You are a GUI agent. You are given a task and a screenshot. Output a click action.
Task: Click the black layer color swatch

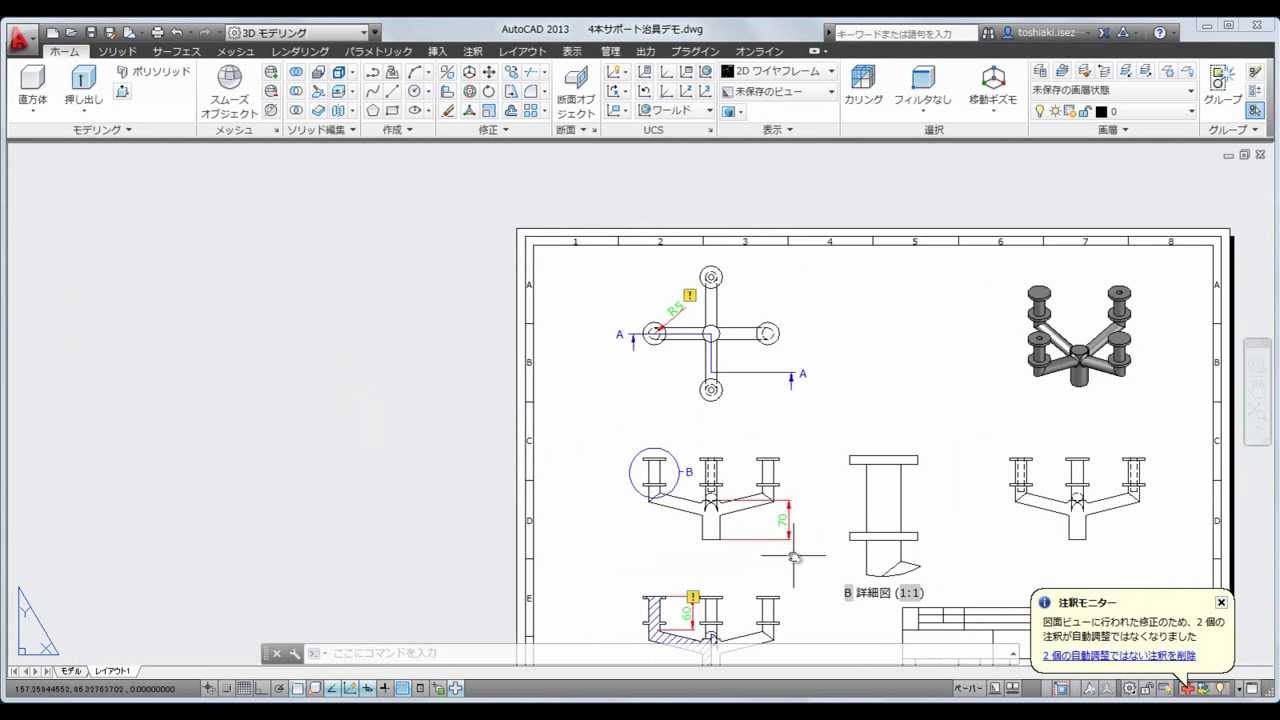pos(1101,112)
